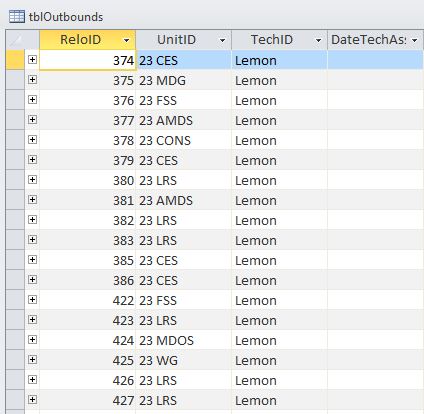
Task: Open the ReloID column filter dropdown
Action: 126,40
